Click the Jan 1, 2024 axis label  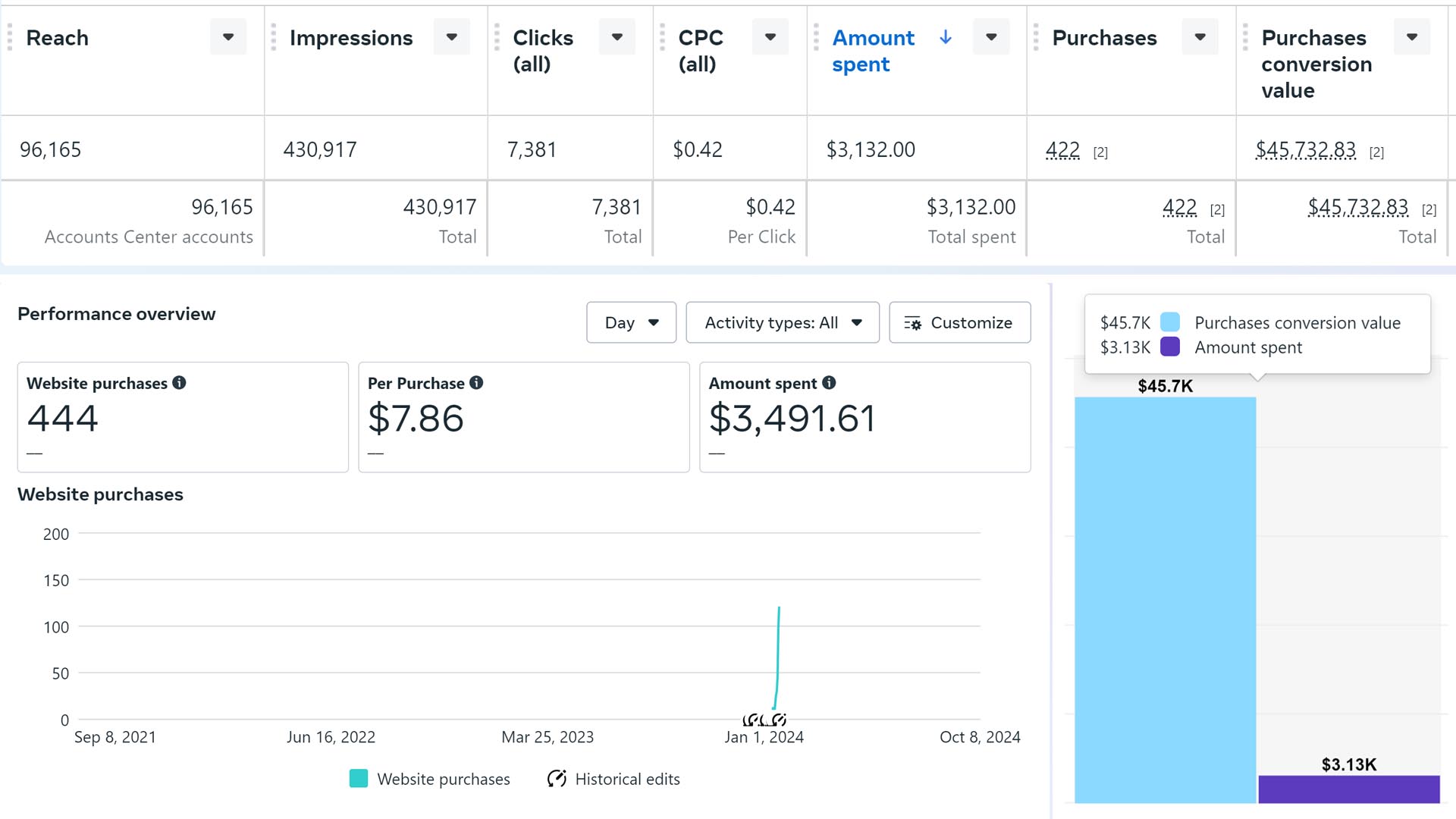[x=764, y=737]
